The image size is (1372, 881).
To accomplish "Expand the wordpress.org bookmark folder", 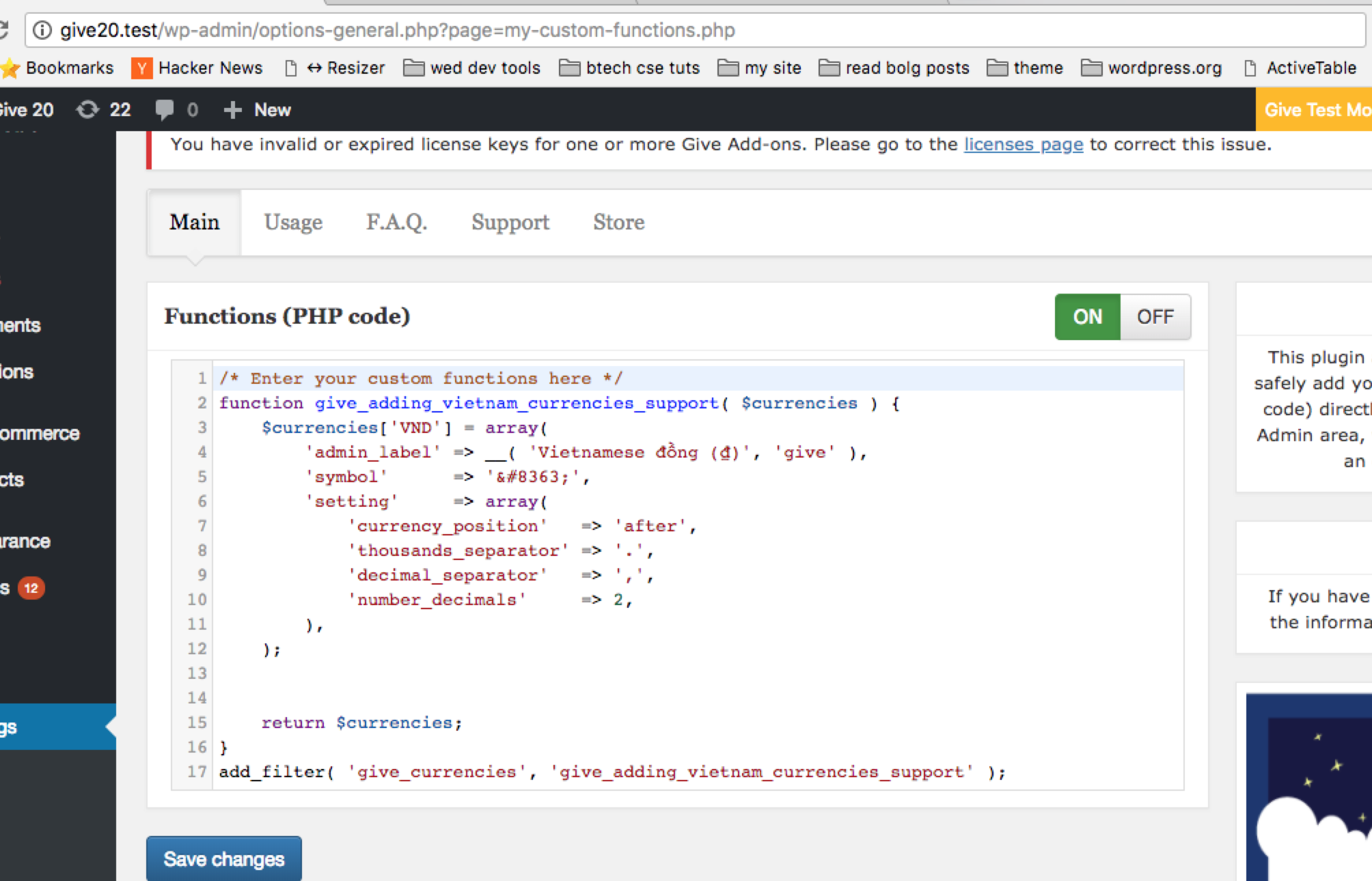I will pos(1151,68).
